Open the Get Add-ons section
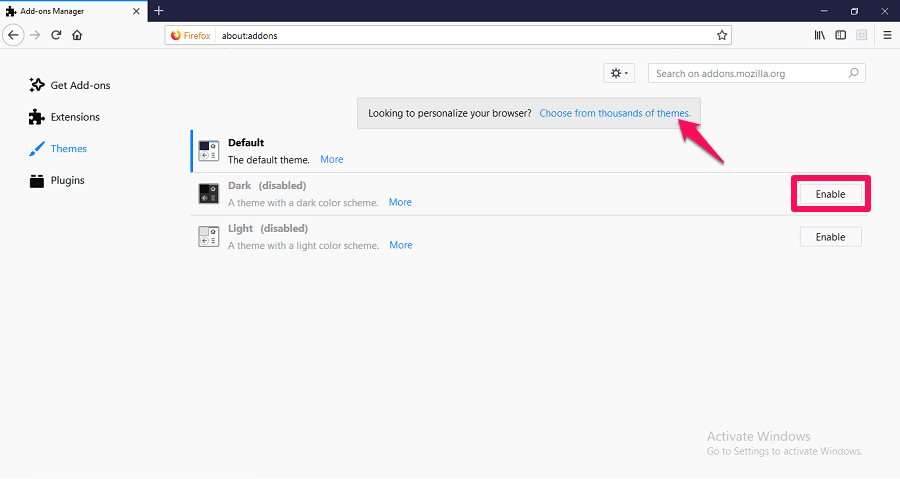 point(69,85)
